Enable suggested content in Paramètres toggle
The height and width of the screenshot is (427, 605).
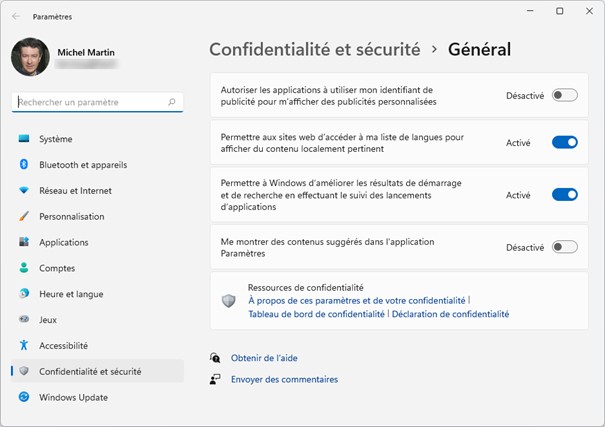[564, 247]
